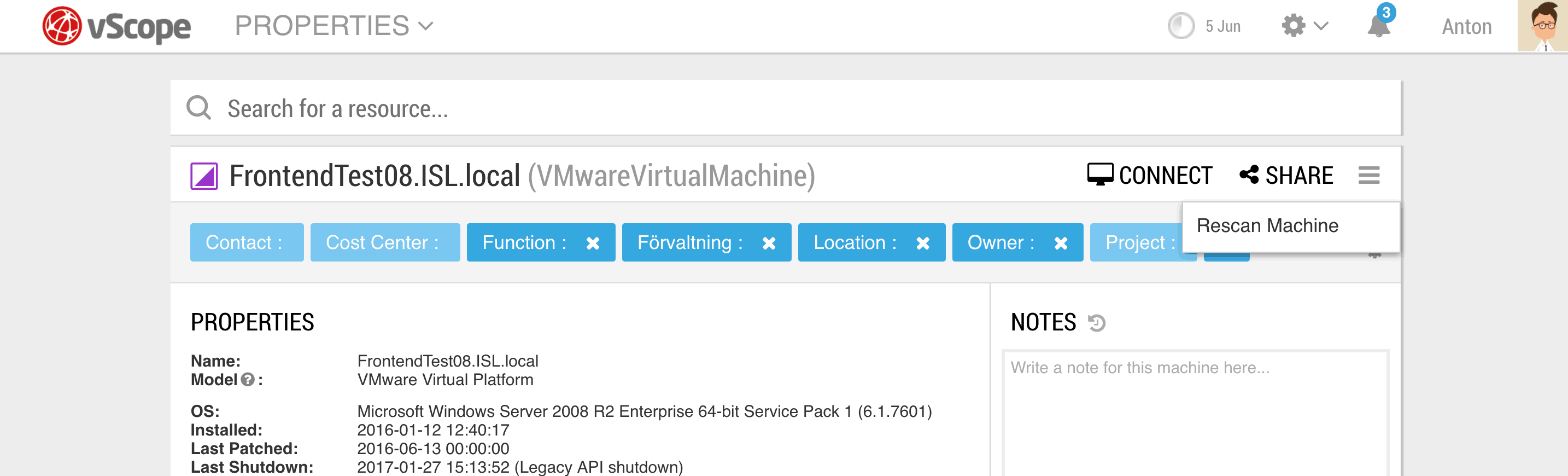
Task: Remove the Function tag
Action: (x=593, y=243)
